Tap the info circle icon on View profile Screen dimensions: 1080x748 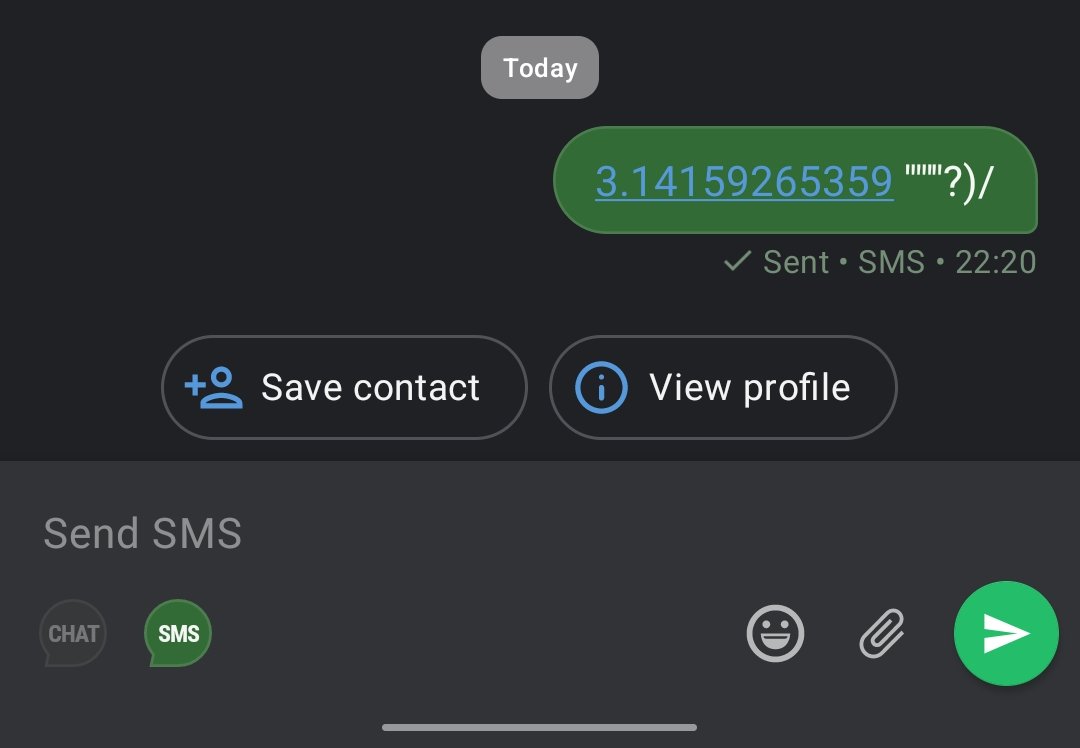coord(601,387)
